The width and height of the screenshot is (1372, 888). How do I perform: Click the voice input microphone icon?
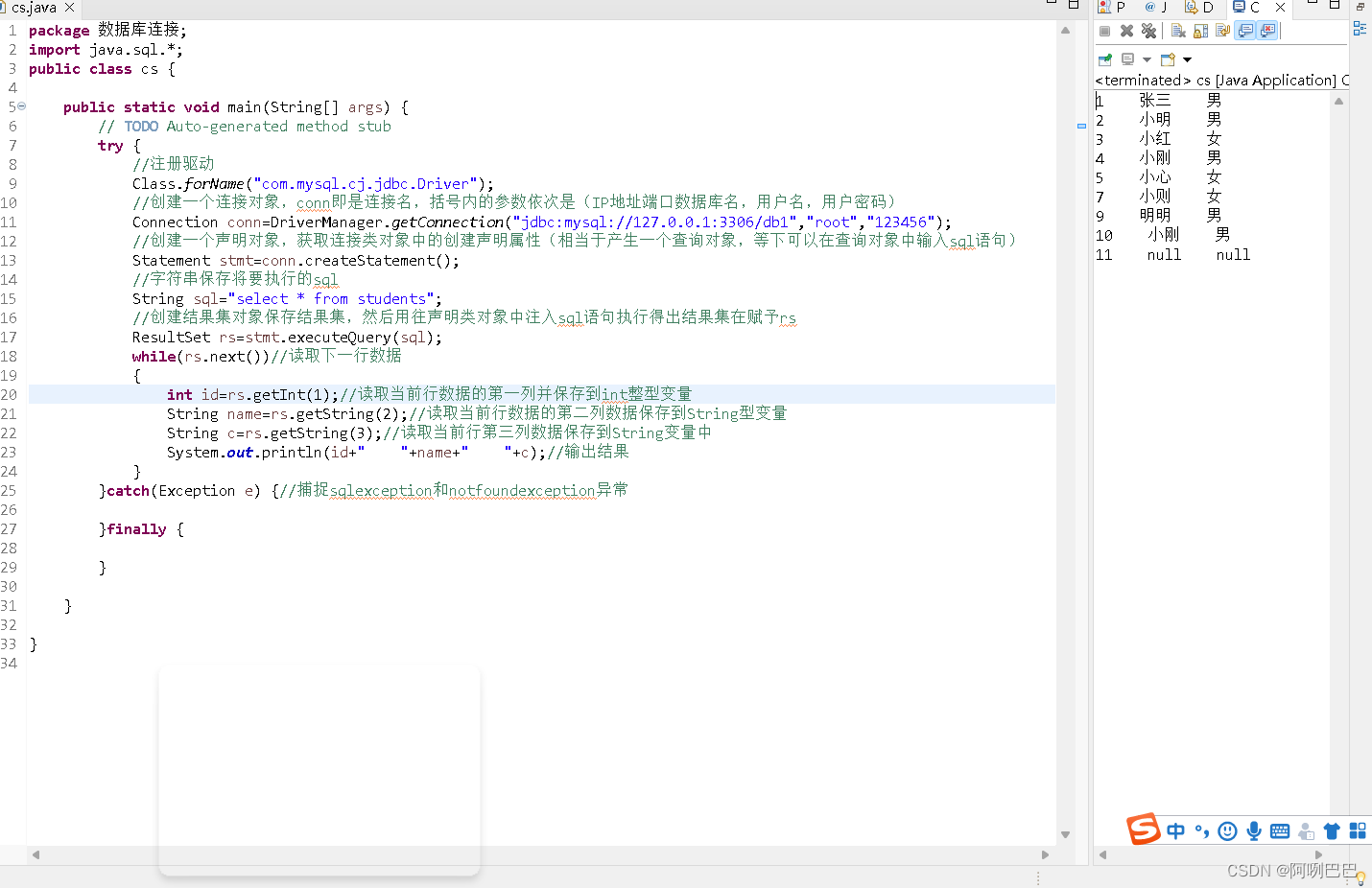click(x=1253, y=830)
